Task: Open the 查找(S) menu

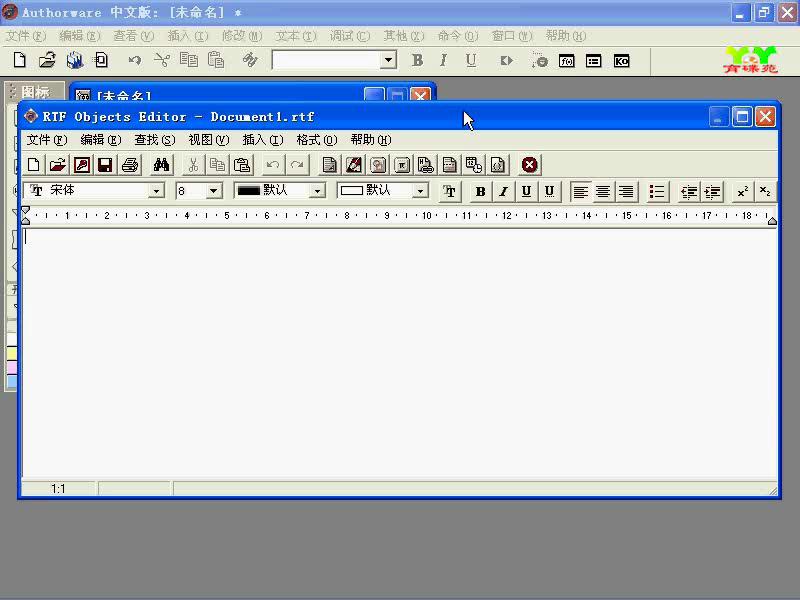Action: tap(155, 140)
